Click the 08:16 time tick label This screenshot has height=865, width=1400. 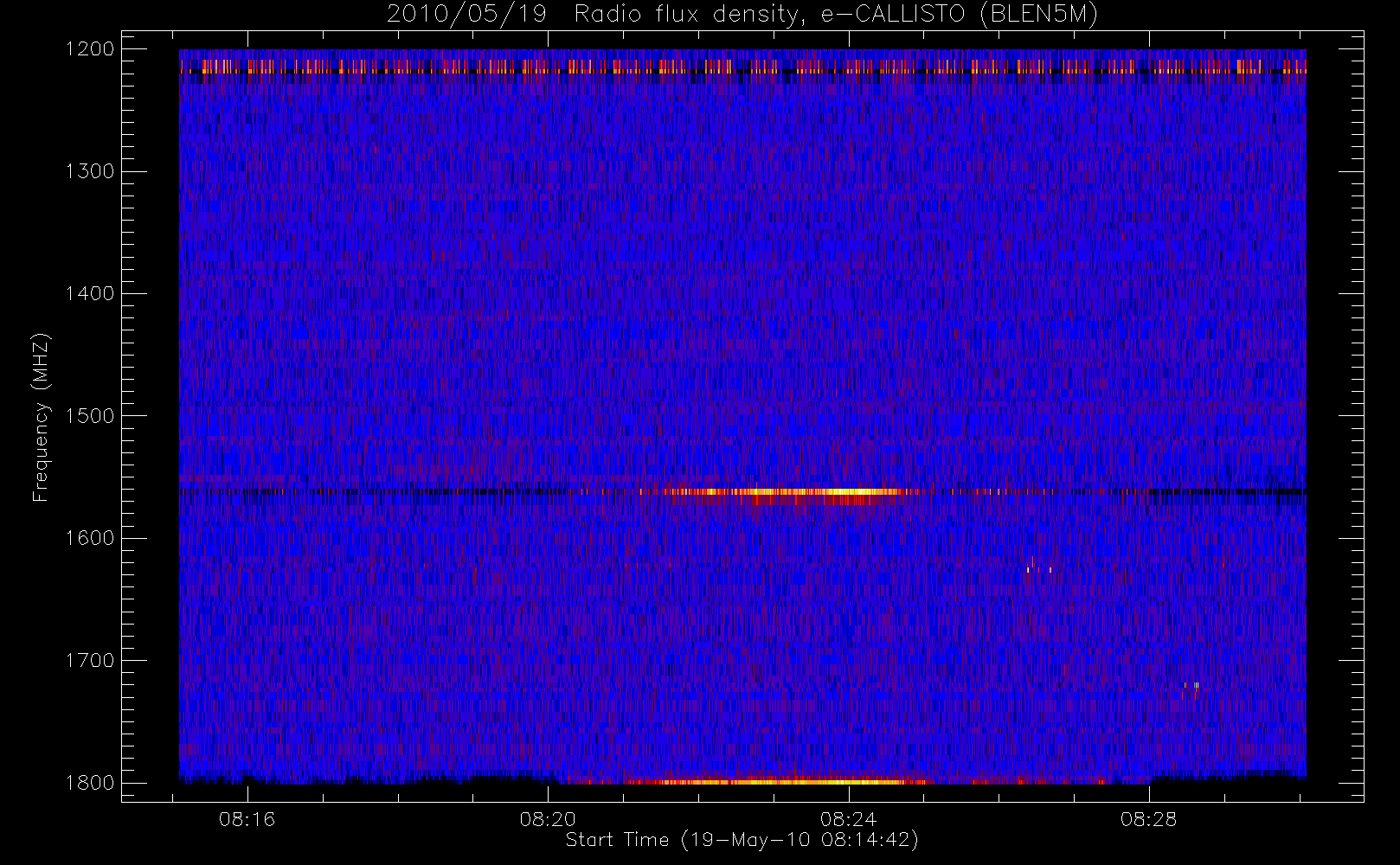[x=247, y=819]
